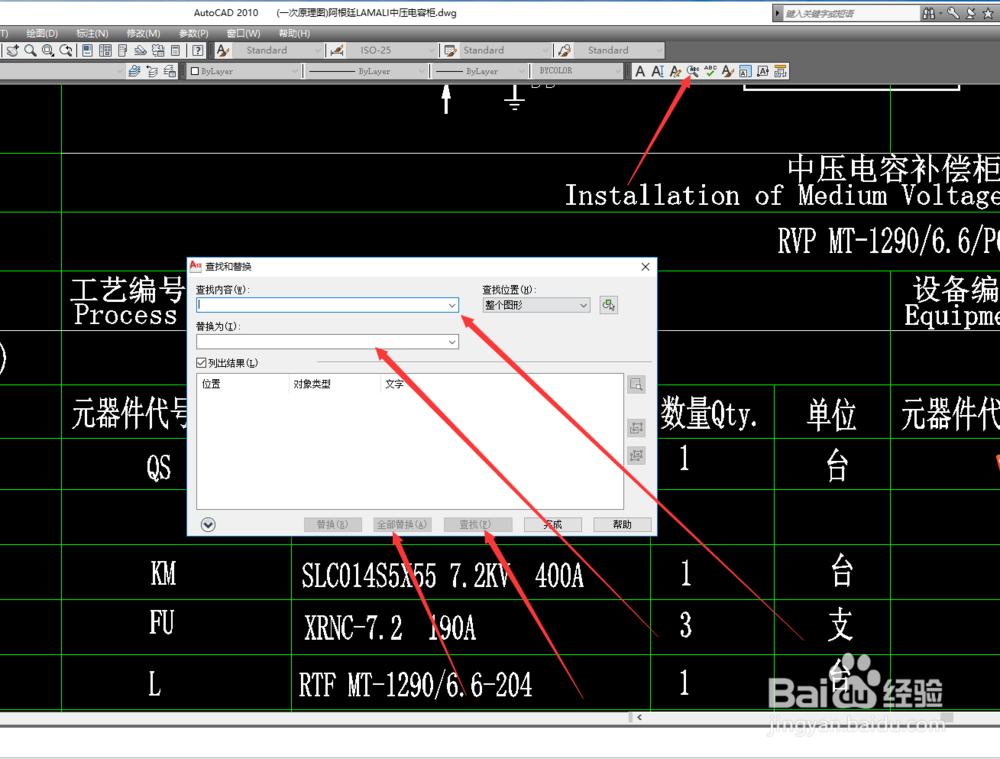Screen dimensions: 1000x759
Task: Open the Standard table style dropdown
Action: pos(505,50)
